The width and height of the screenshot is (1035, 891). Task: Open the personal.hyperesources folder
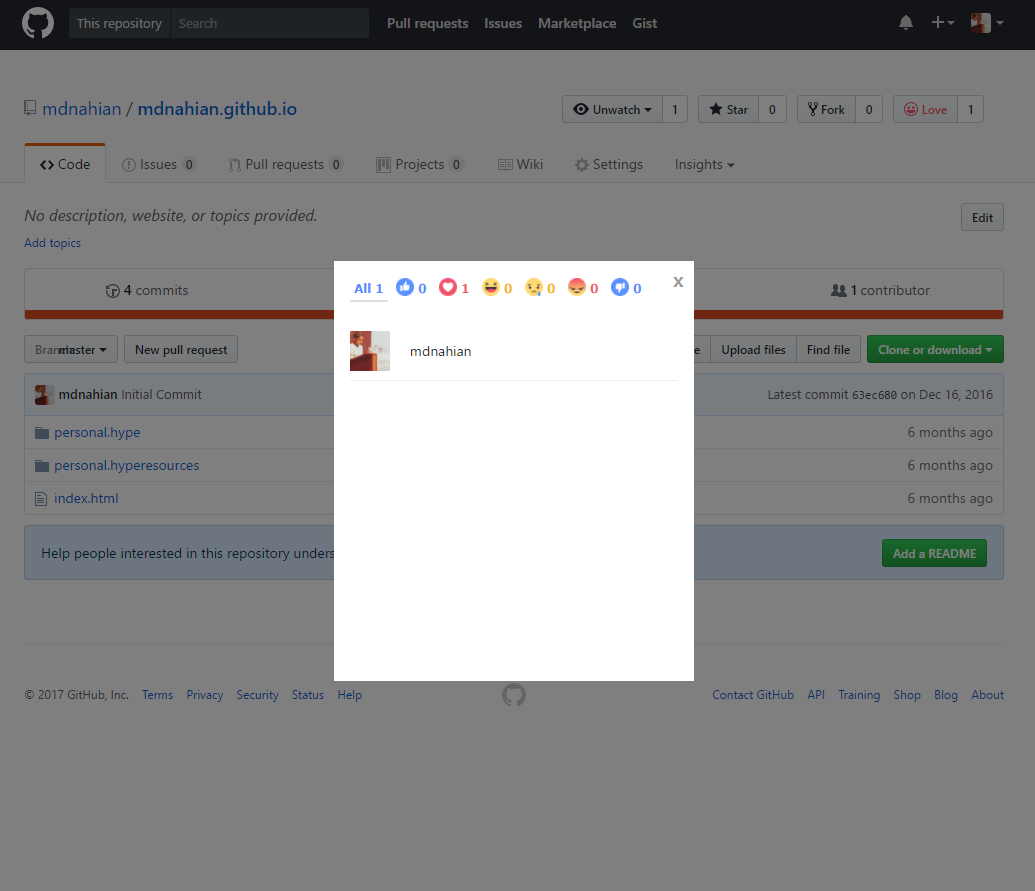point(127,465)
